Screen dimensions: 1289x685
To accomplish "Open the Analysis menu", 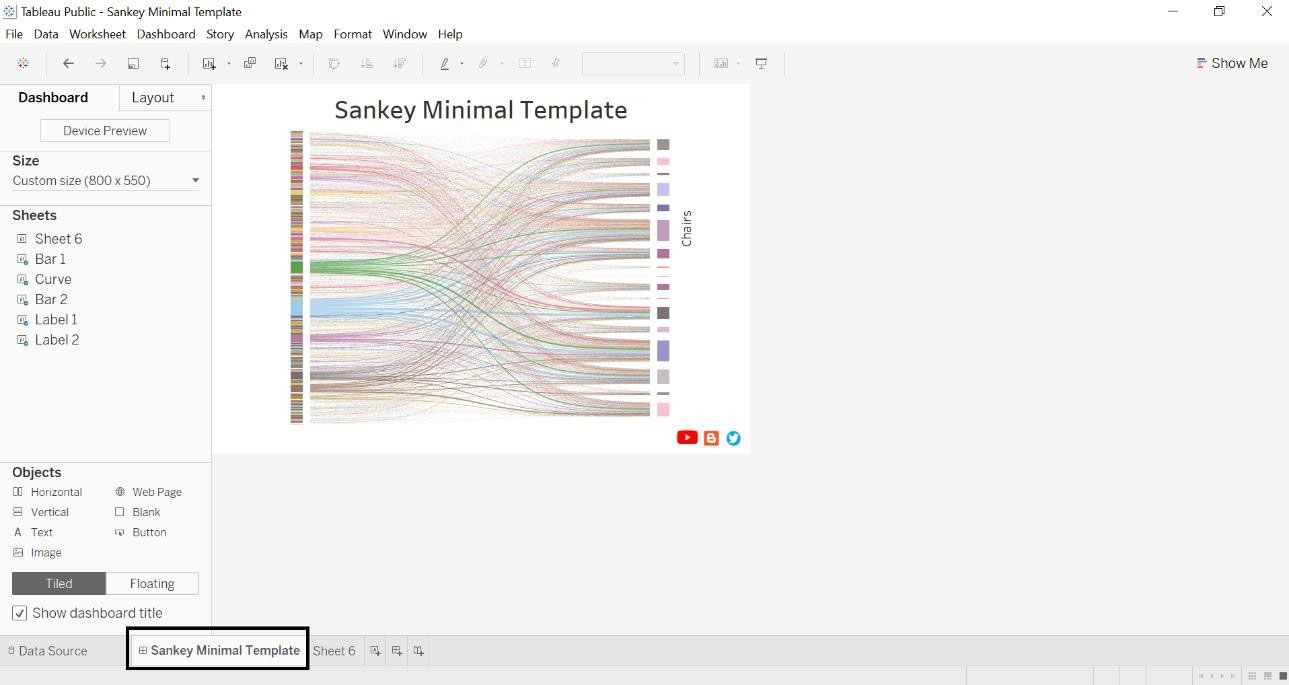I will (x=266, y=33).
